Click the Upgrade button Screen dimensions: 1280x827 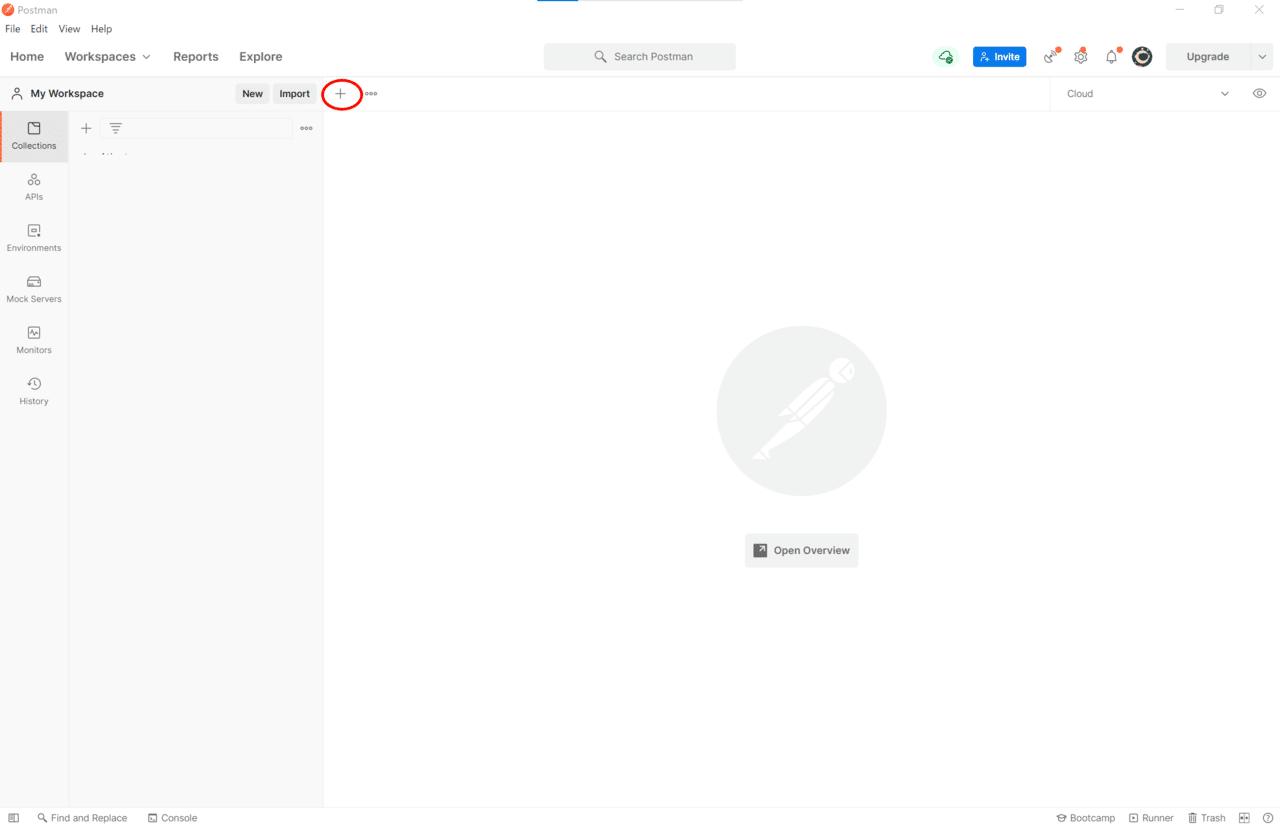pos(1208,57)
